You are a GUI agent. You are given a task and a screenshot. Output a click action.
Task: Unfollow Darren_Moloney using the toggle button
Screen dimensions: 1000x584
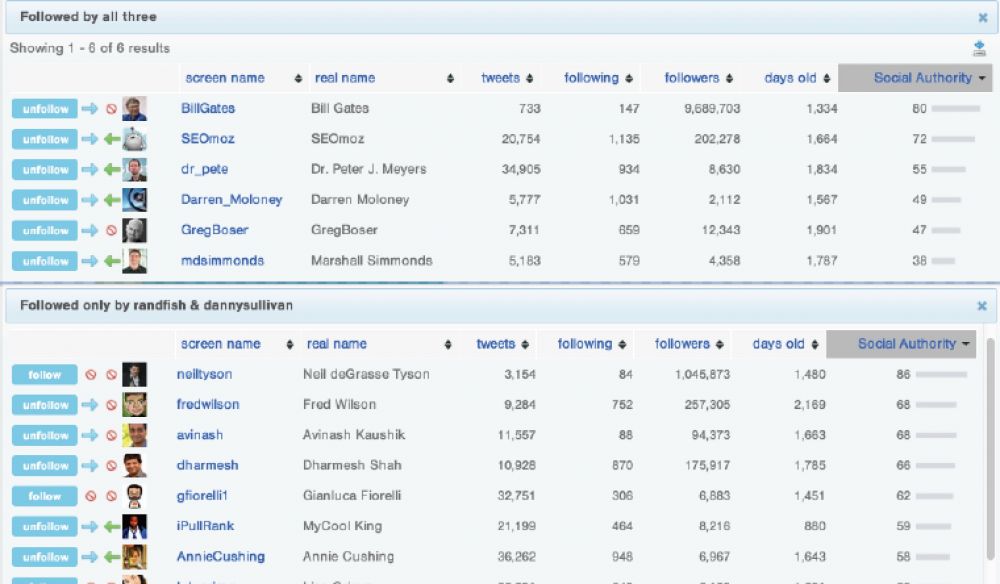45,200
